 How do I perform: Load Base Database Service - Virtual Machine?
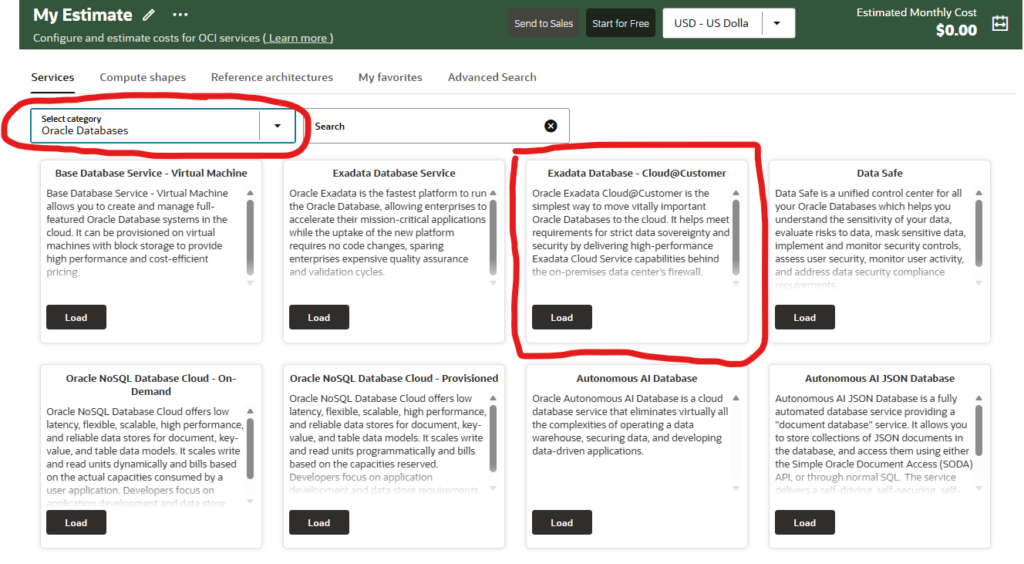pos(76,317)
